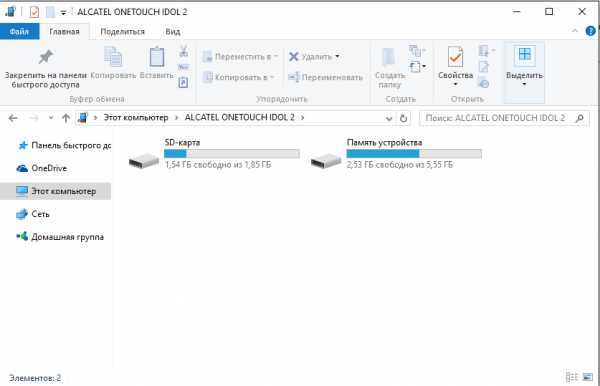Click the new item icon in Создать group
This screenshot has height=386, width=600.
415,50
